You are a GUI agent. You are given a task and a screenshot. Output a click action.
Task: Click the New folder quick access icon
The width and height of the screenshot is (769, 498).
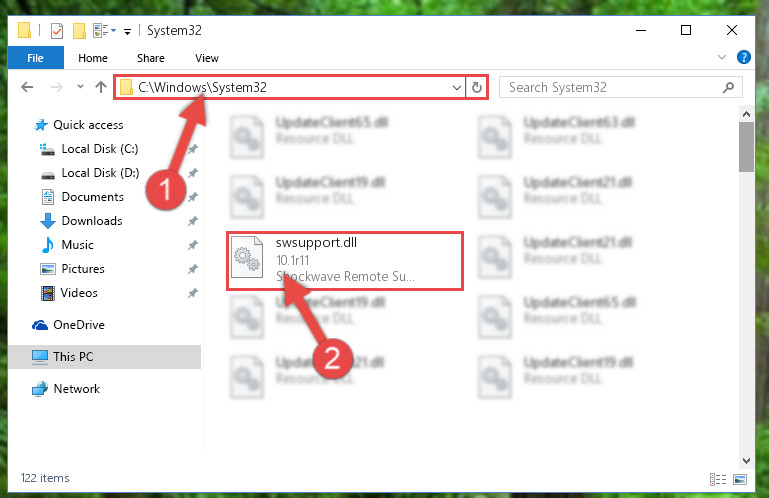pyautogui.click(x=79, y=30)
